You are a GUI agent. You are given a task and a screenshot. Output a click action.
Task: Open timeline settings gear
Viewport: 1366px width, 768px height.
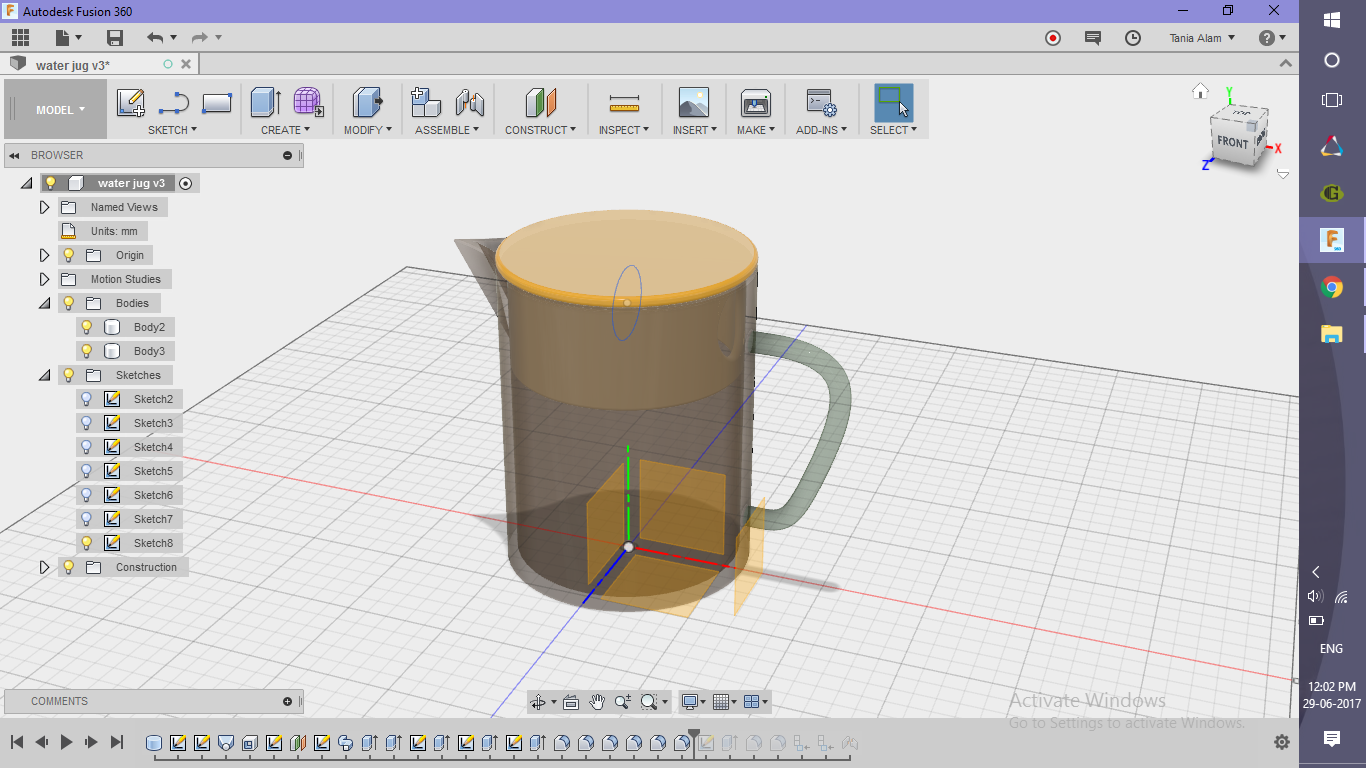[1282, 742]
